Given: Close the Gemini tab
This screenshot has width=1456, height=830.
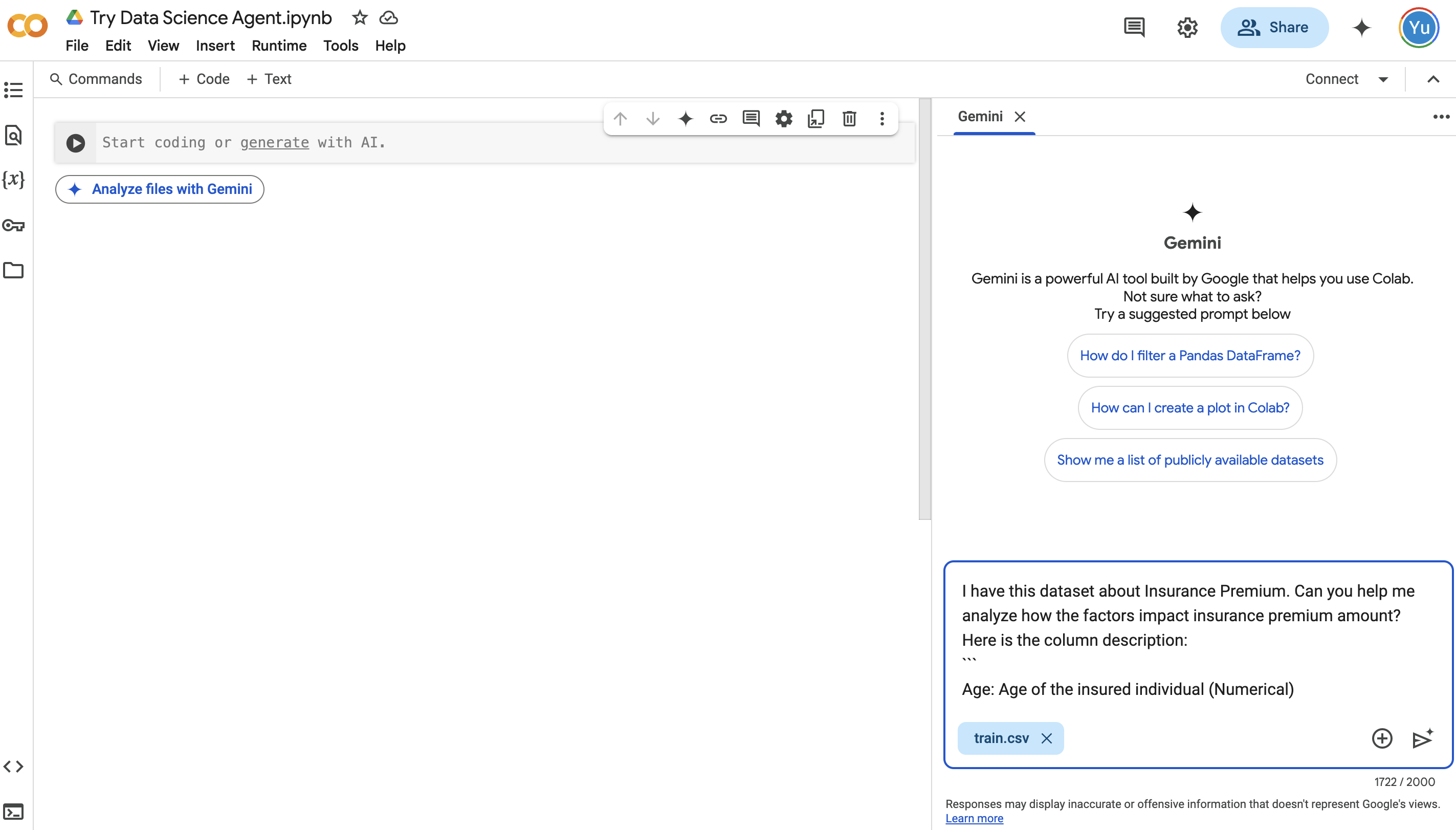Looking at the screenshot, I should click(x=1020, y=116).
